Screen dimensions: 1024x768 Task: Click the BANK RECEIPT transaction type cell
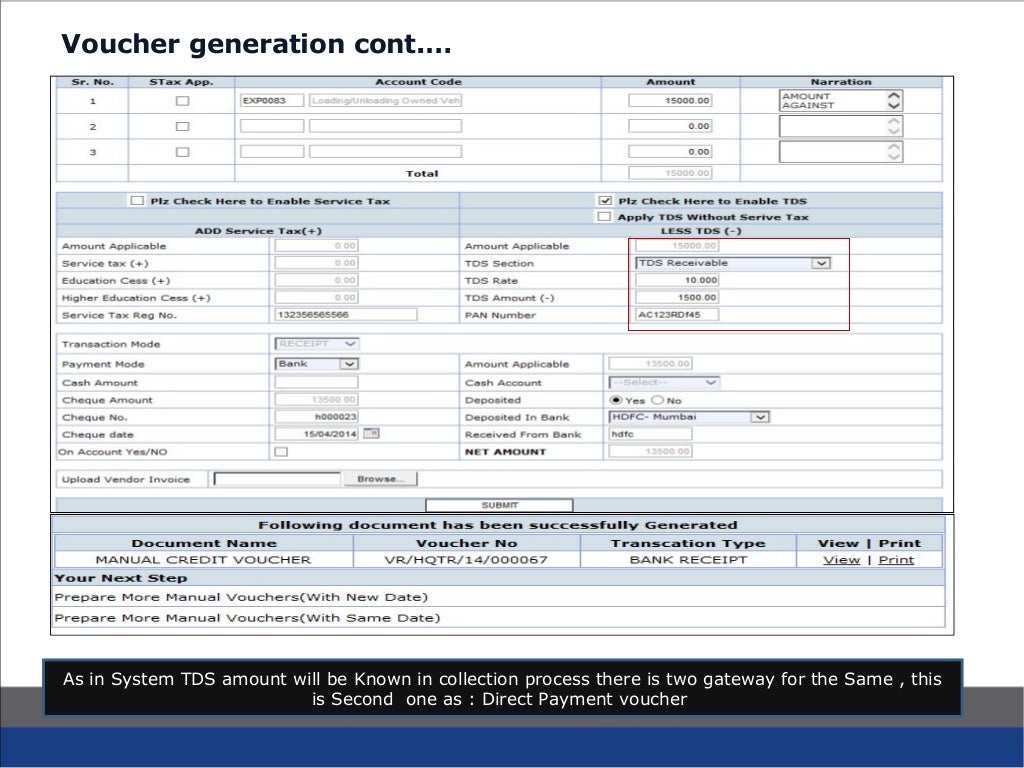click(x=688, y=560)
